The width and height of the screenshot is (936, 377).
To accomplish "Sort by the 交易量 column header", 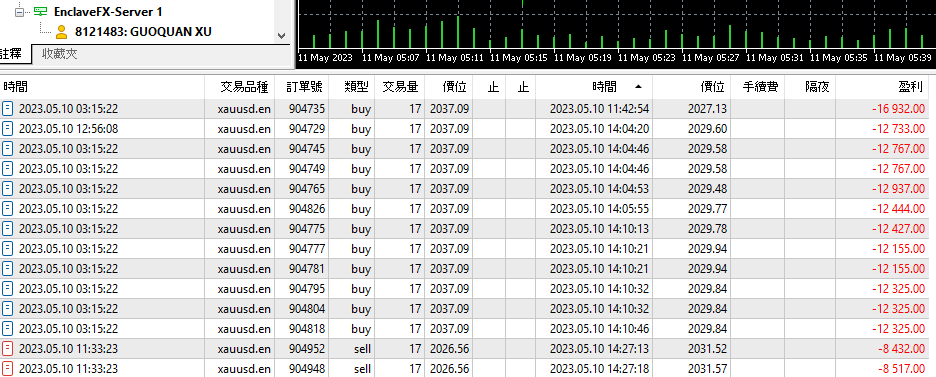I will [400, 87].
